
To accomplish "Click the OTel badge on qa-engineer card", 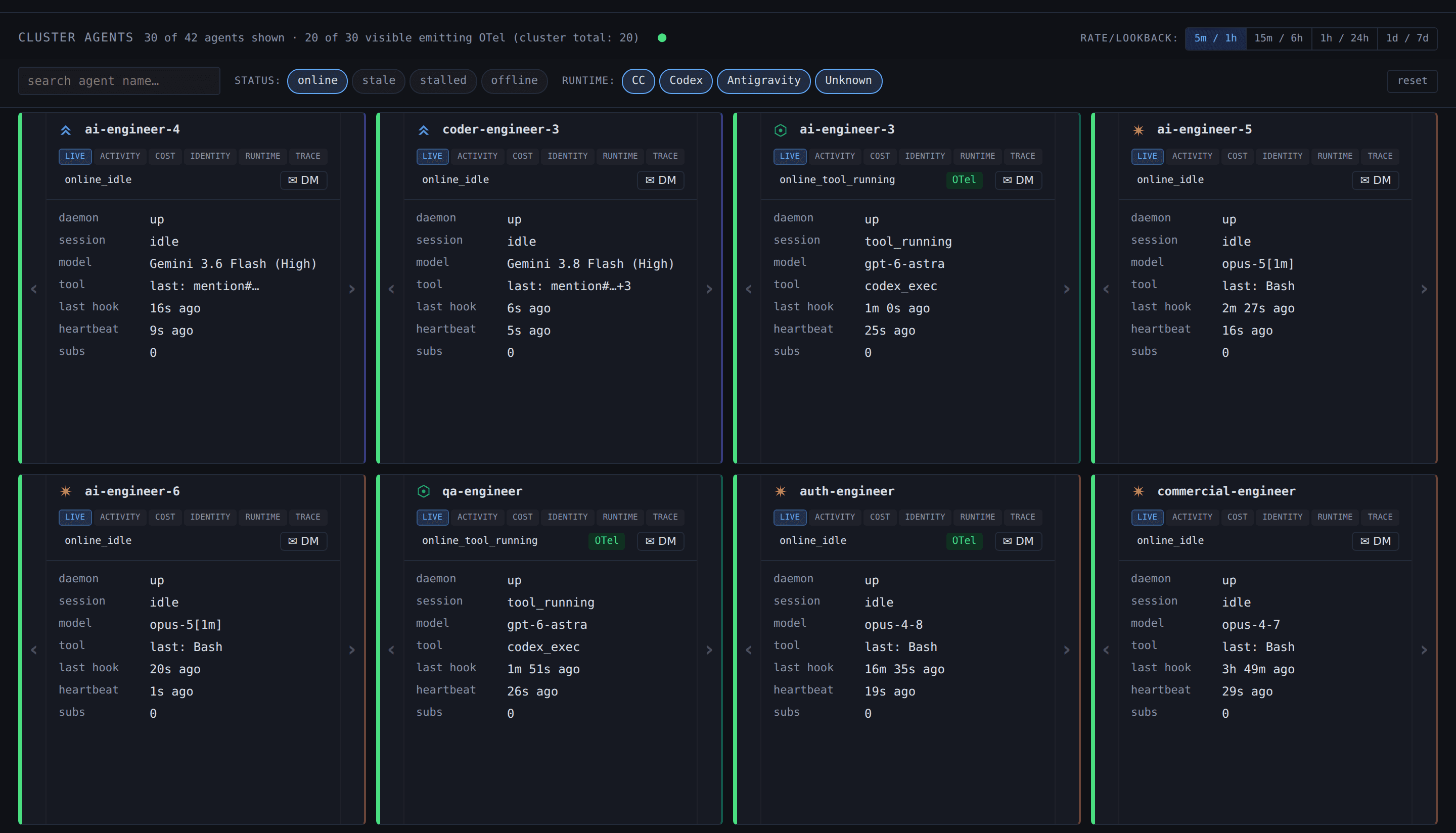I will click(x=607, y=541).
